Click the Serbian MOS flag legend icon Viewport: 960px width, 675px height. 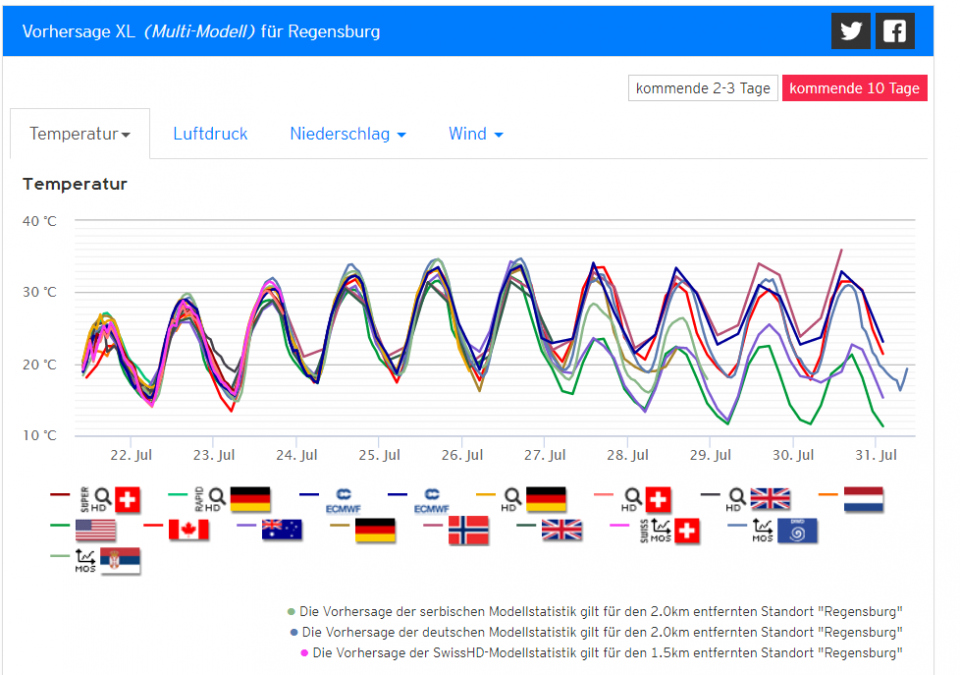pos(119,561)
